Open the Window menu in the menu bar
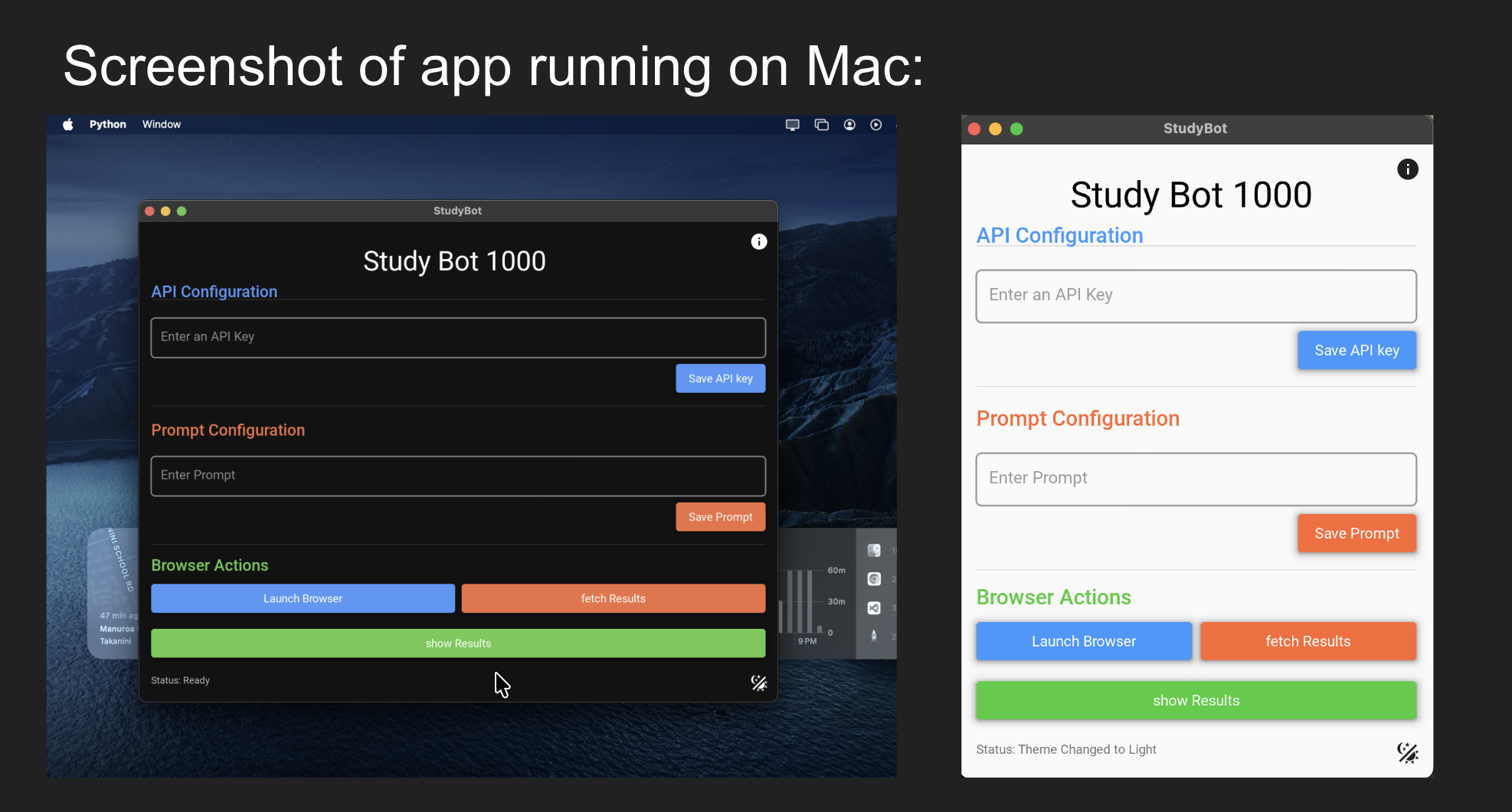Screen dimensions: 1512x812 point(162,124)
